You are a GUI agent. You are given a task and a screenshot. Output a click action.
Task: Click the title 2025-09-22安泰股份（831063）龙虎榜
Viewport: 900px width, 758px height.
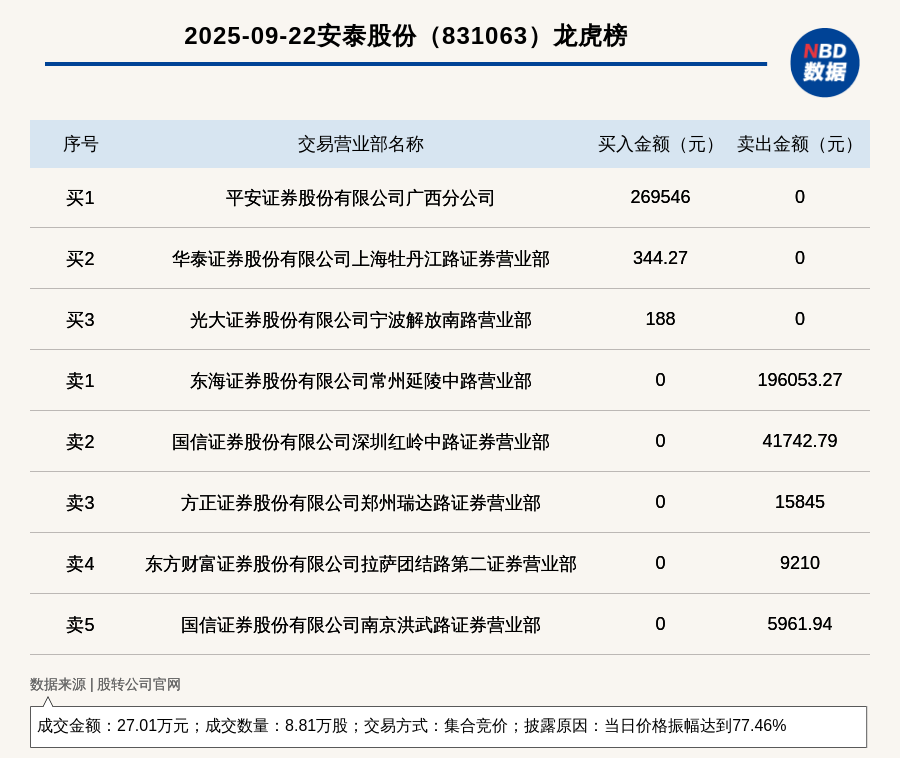point(406,36)
